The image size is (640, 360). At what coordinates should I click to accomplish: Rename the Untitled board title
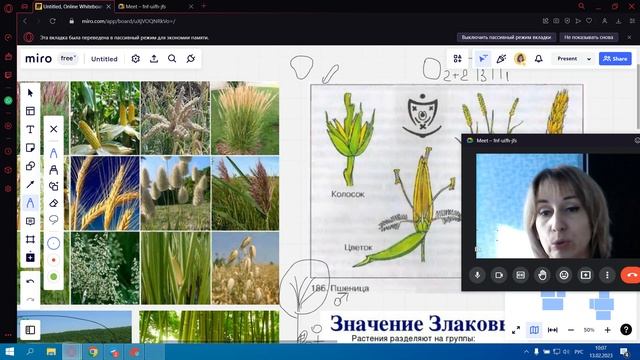point(104,59)
